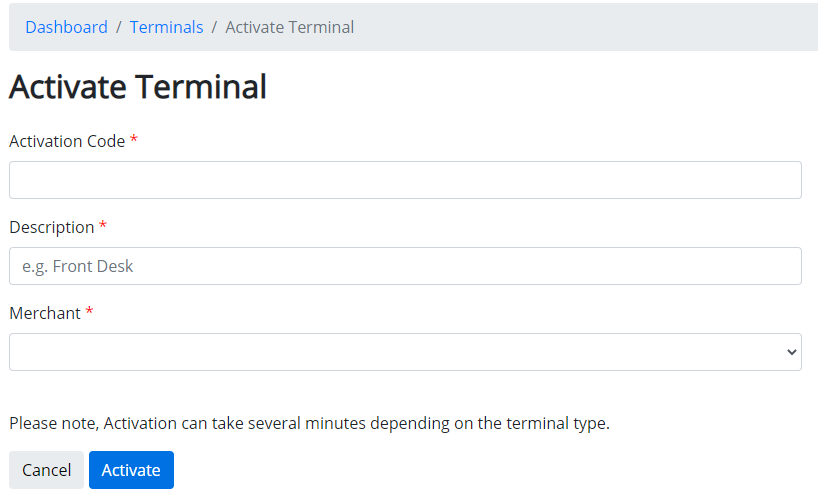
Task: Click the Description field label
Action: coord(51,227)
